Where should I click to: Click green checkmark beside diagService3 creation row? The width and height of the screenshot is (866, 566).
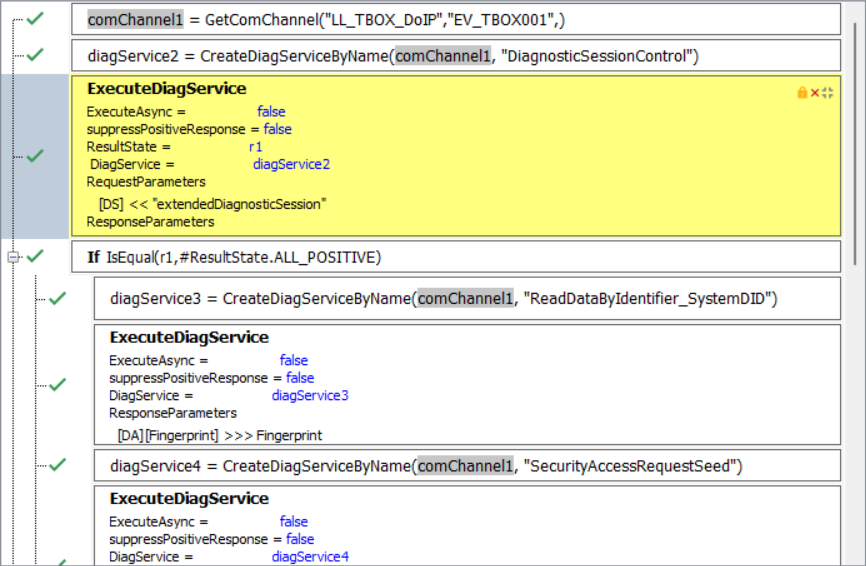(x=58, y=298)
